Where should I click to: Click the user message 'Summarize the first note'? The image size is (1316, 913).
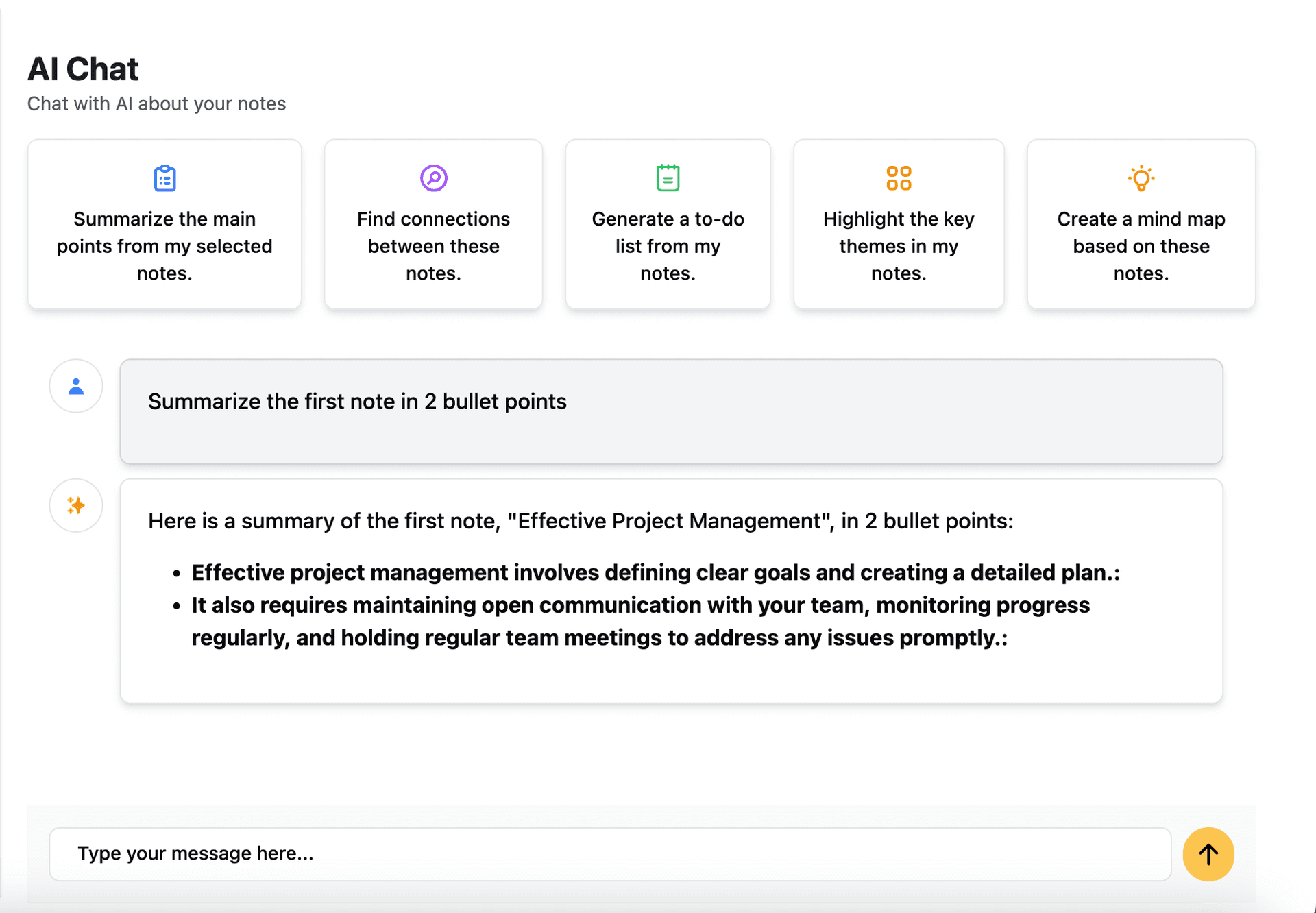click(357, 402)
